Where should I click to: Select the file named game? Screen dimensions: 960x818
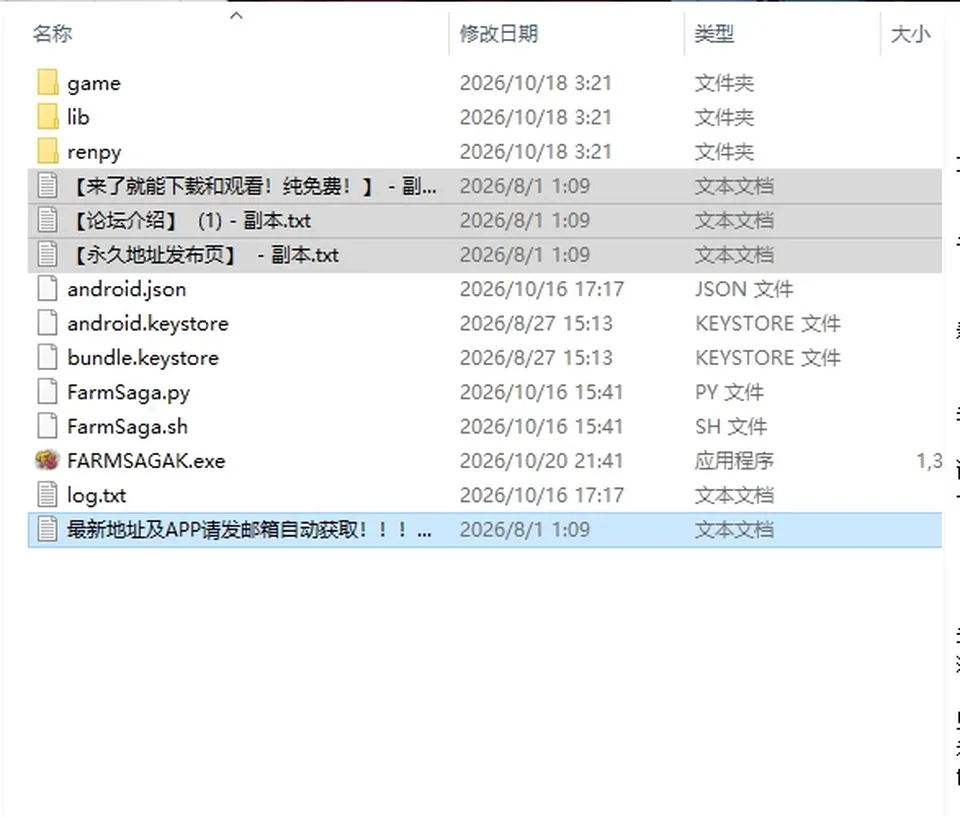click(94, 83)
